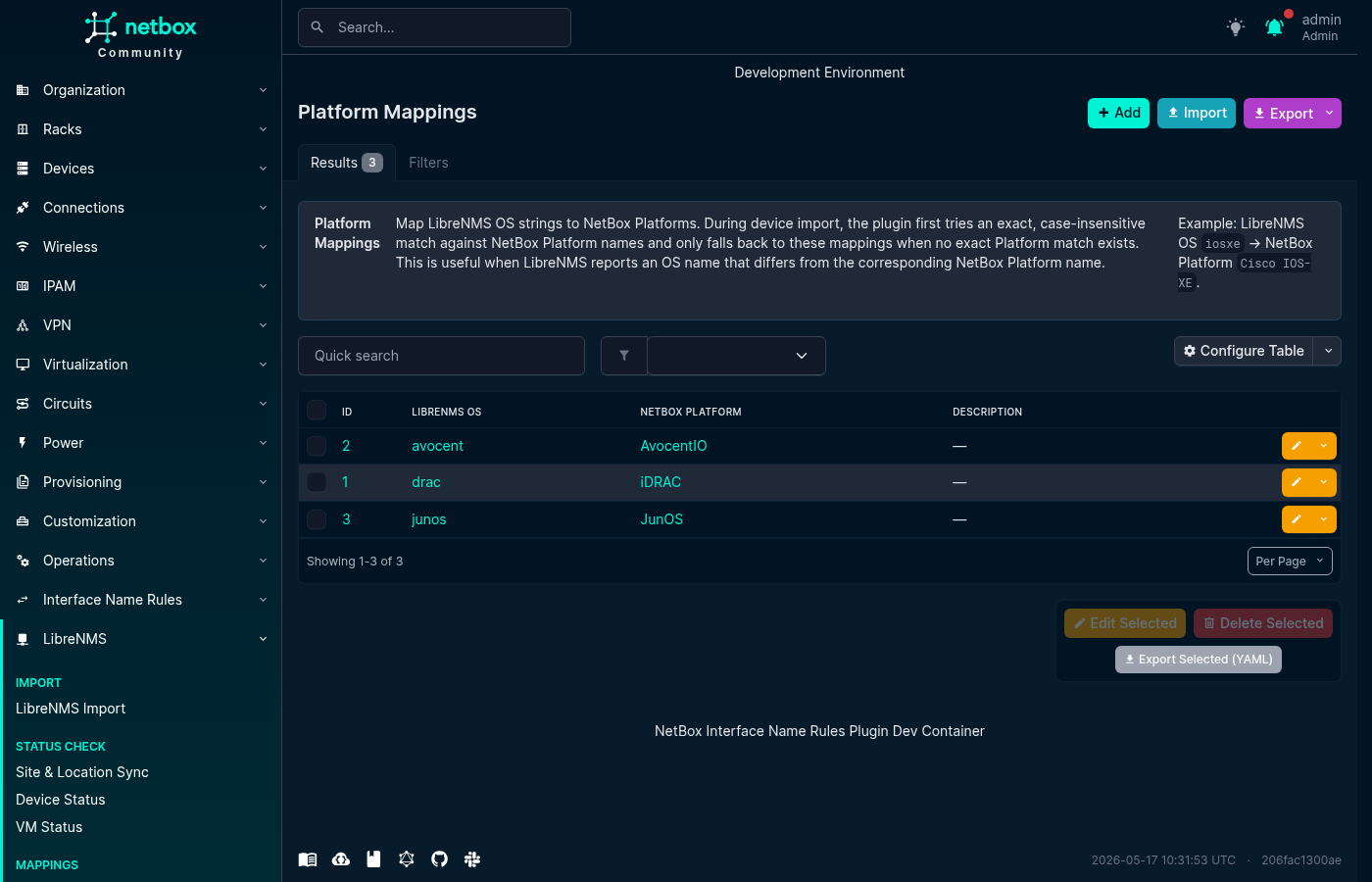Open the documentation book icon in footer

click(308, 859)
